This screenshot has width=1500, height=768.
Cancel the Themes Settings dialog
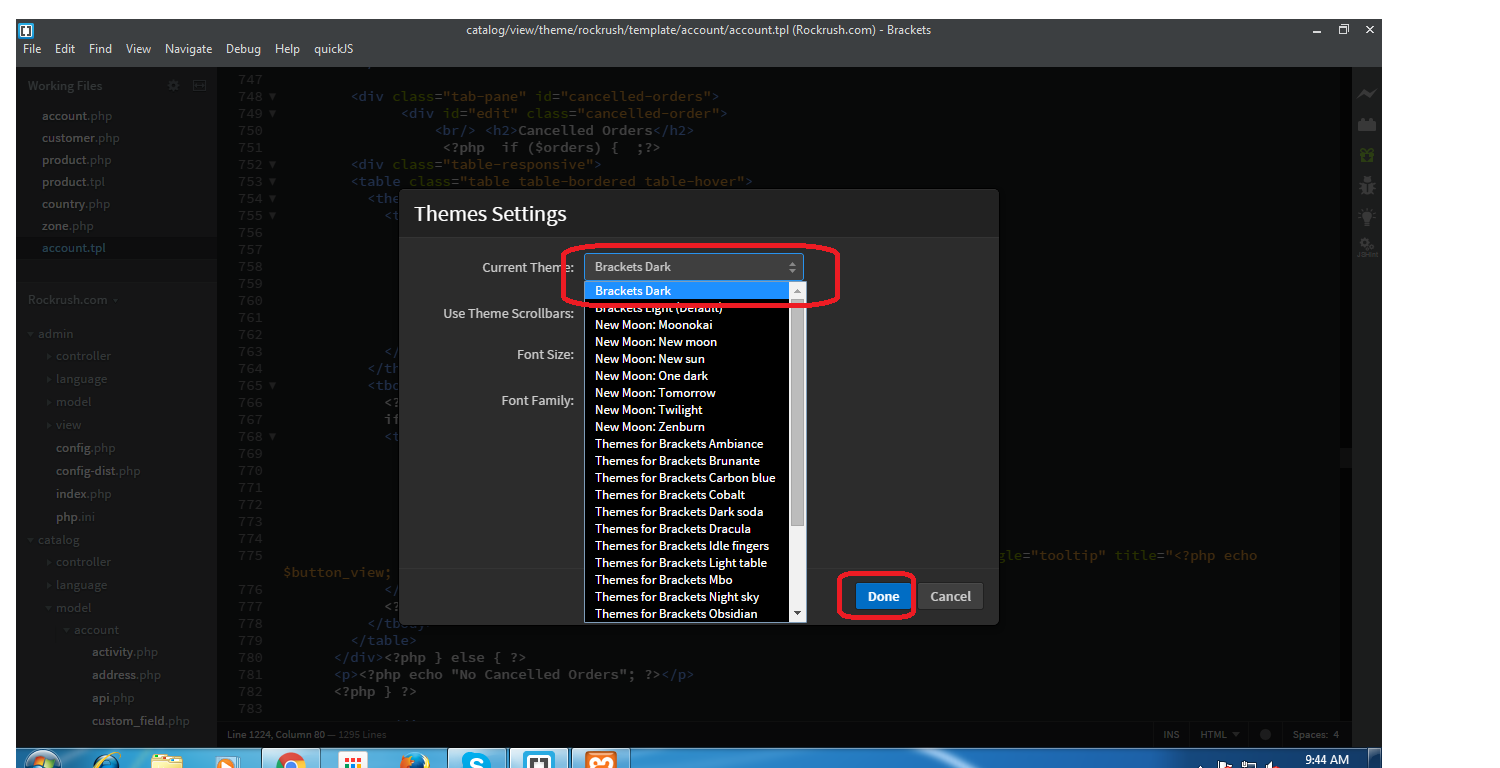pyautogui.click(x=949, y=595)
